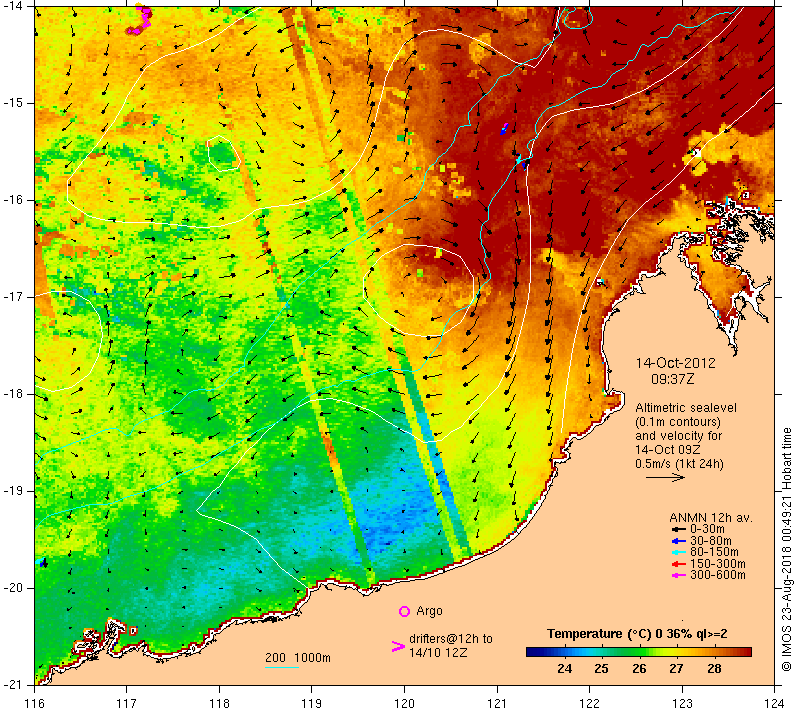Screen dimensions: 800x710
Task: Click the 'drifters@12h to' legend text
Action: pyautogui.click(x=451, y=639)
